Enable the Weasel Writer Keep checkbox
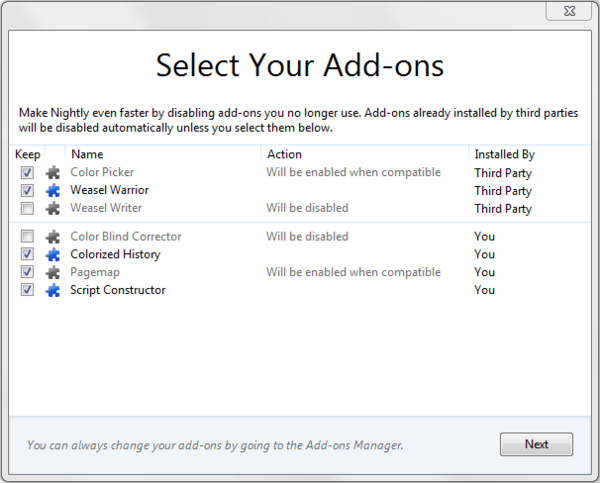 pos(27,208)
